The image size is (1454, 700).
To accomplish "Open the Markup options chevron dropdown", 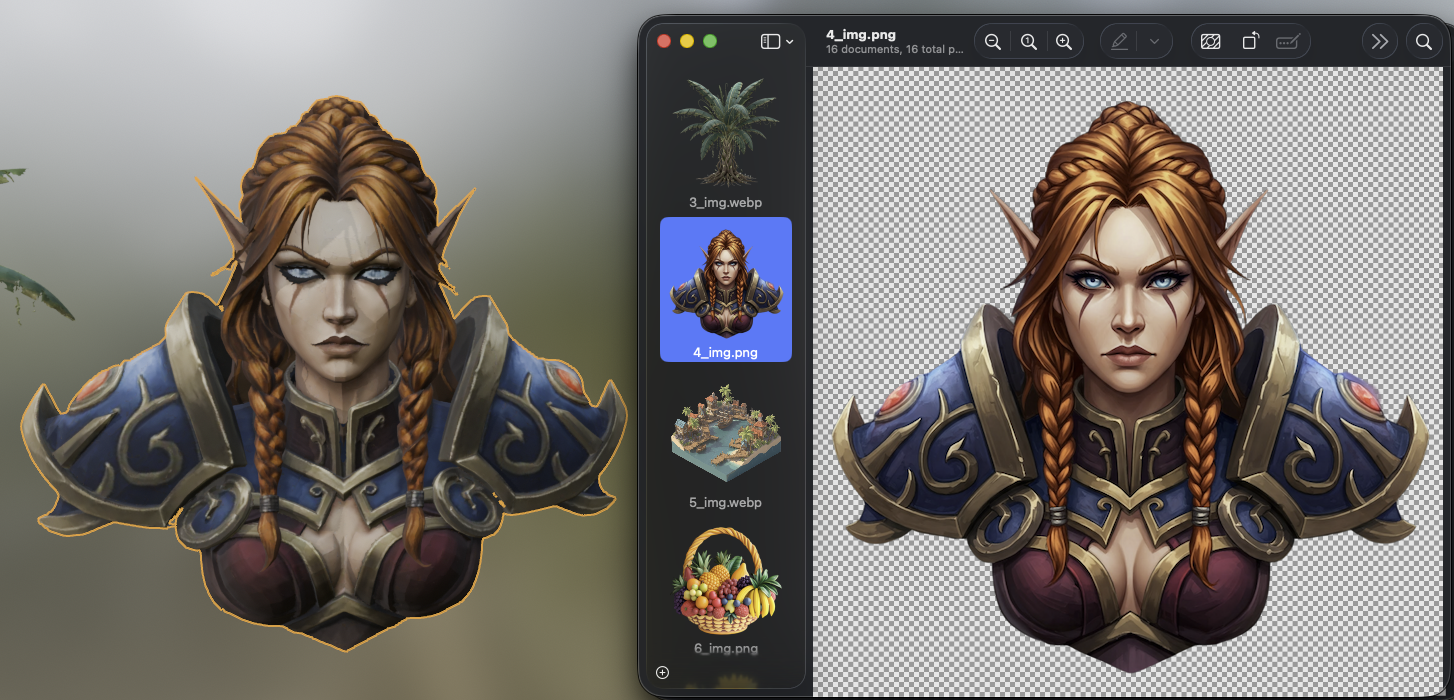I will click(1155, 42).
